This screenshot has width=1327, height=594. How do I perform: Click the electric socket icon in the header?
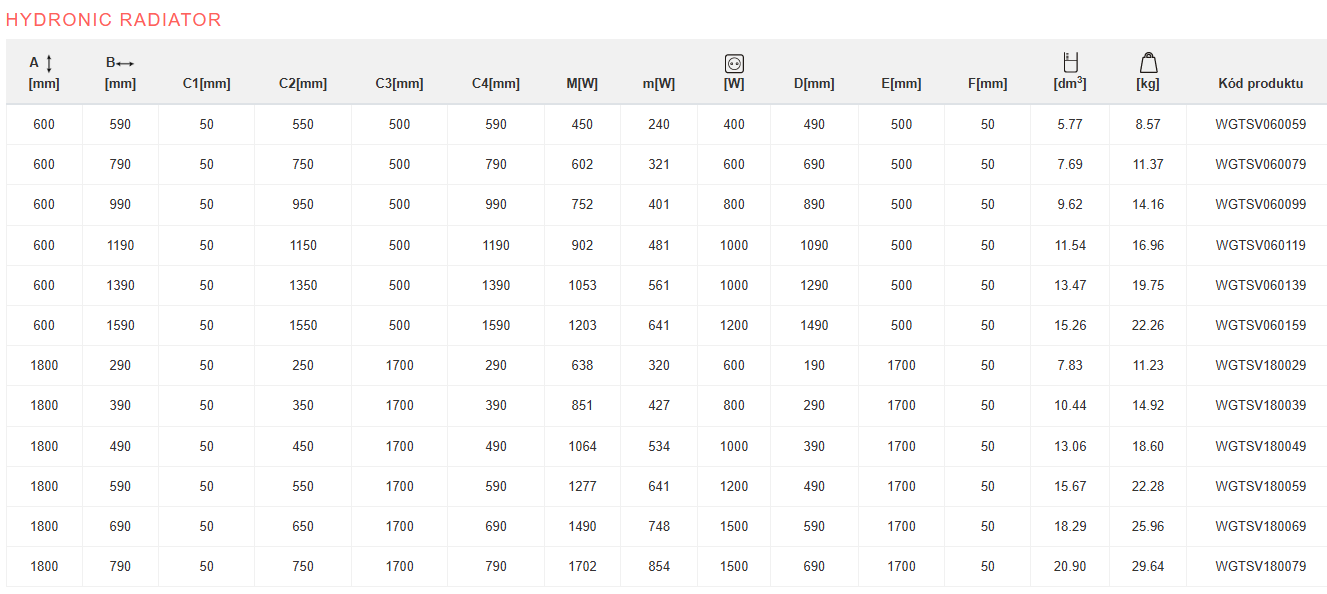[734, 64]
